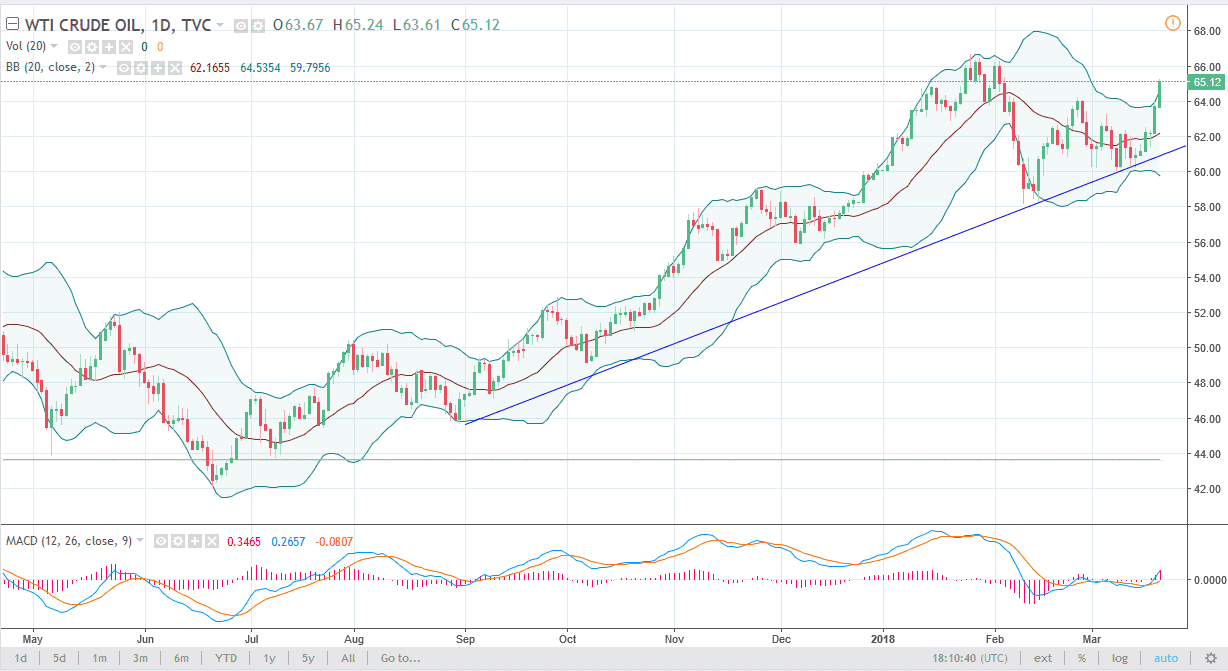Toggle extended hours with the ext control

point(1043,658)
